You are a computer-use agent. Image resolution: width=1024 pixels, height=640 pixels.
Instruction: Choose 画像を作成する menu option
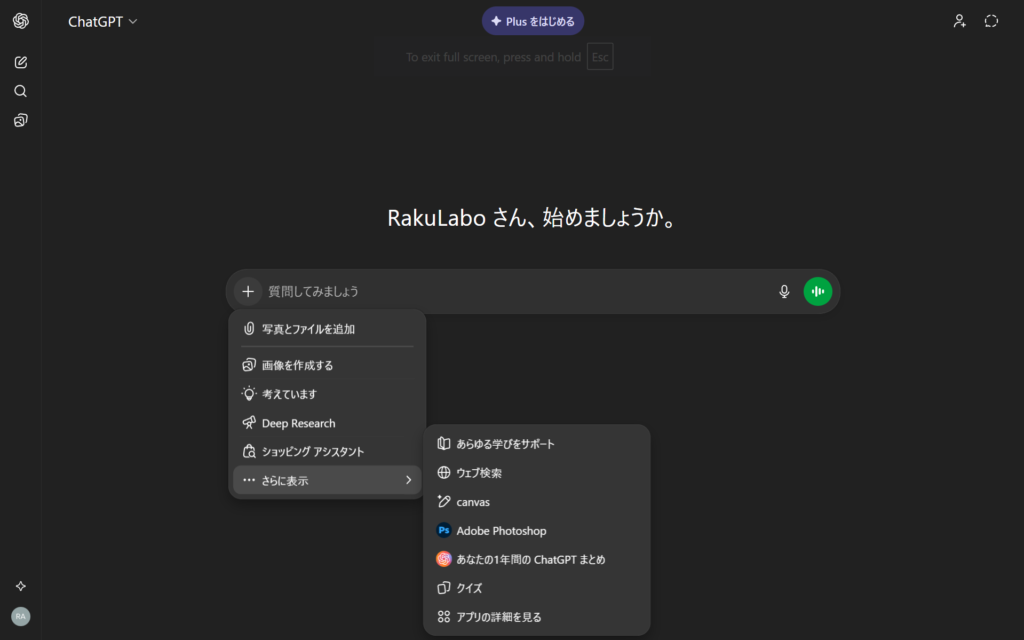tap(297, 365)
